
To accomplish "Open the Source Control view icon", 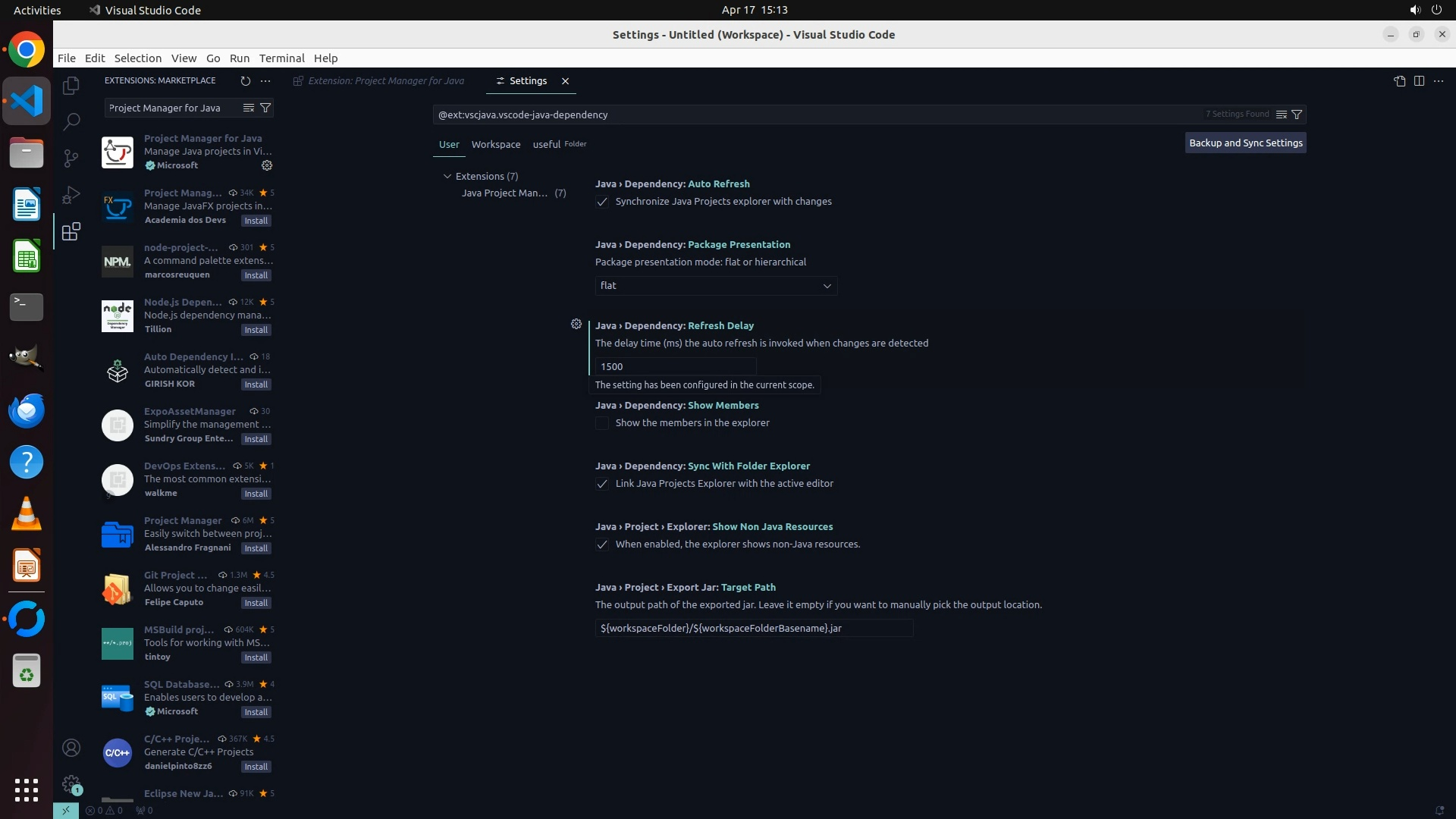I will pos(71,158).
